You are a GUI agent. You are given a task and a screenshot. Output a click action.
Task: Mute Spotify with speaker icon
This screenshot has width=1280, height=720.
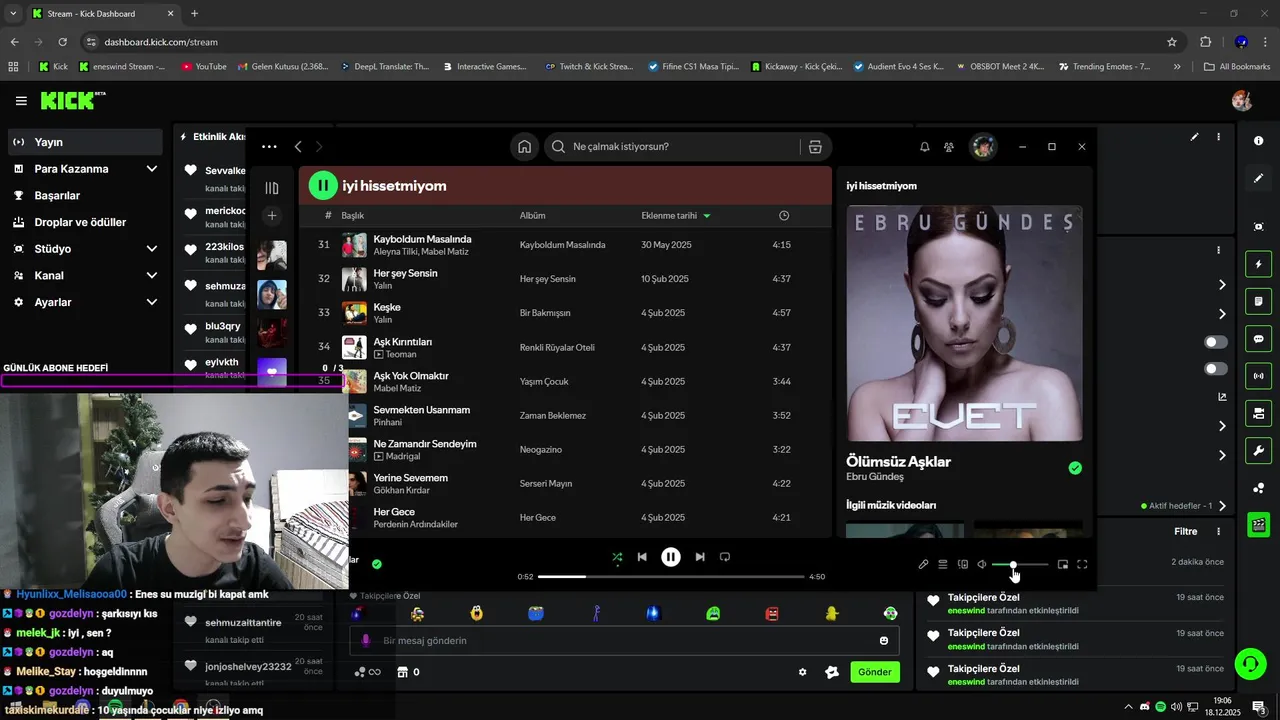(x=982, y=565)
